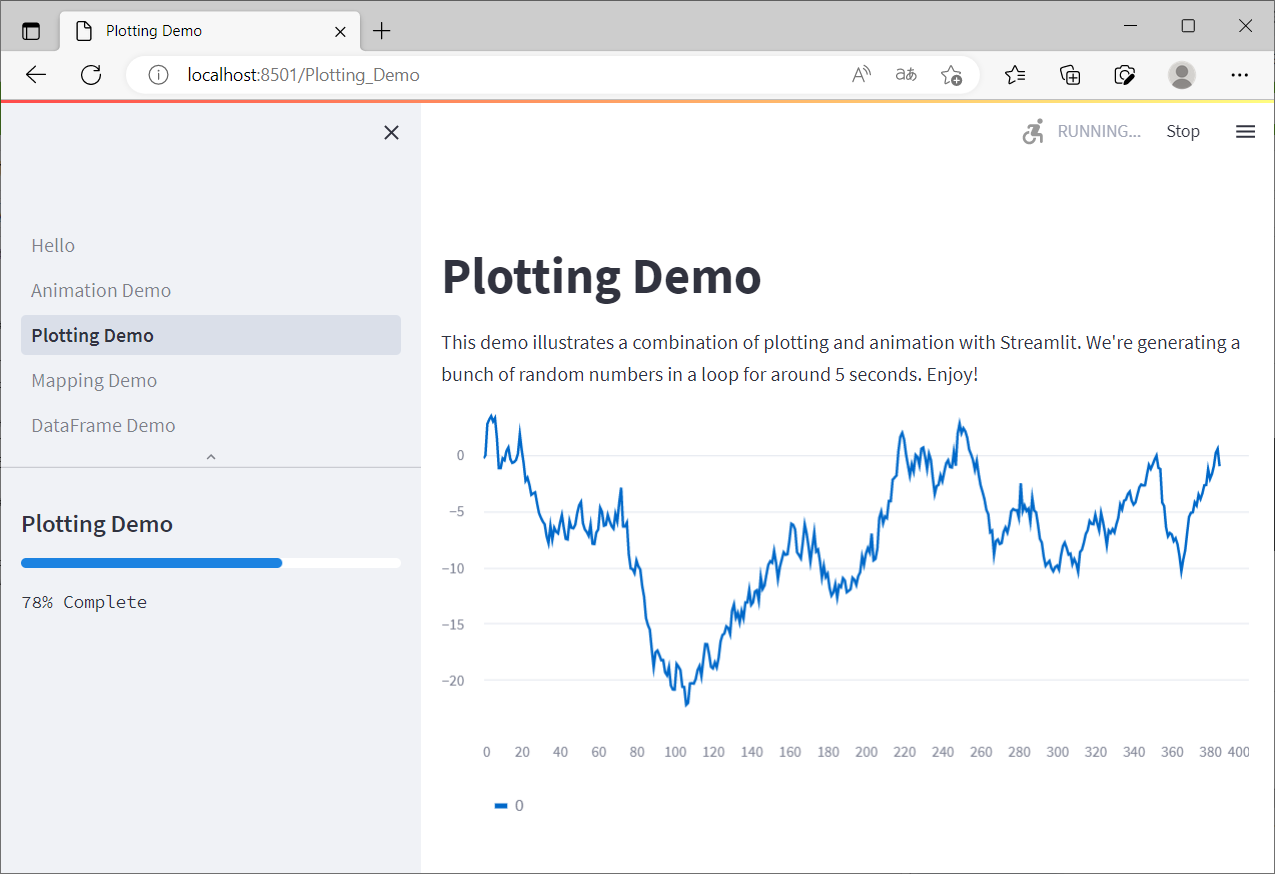Click the Collections icon
Screen dimensions: 1275x874
[1070, 74]
